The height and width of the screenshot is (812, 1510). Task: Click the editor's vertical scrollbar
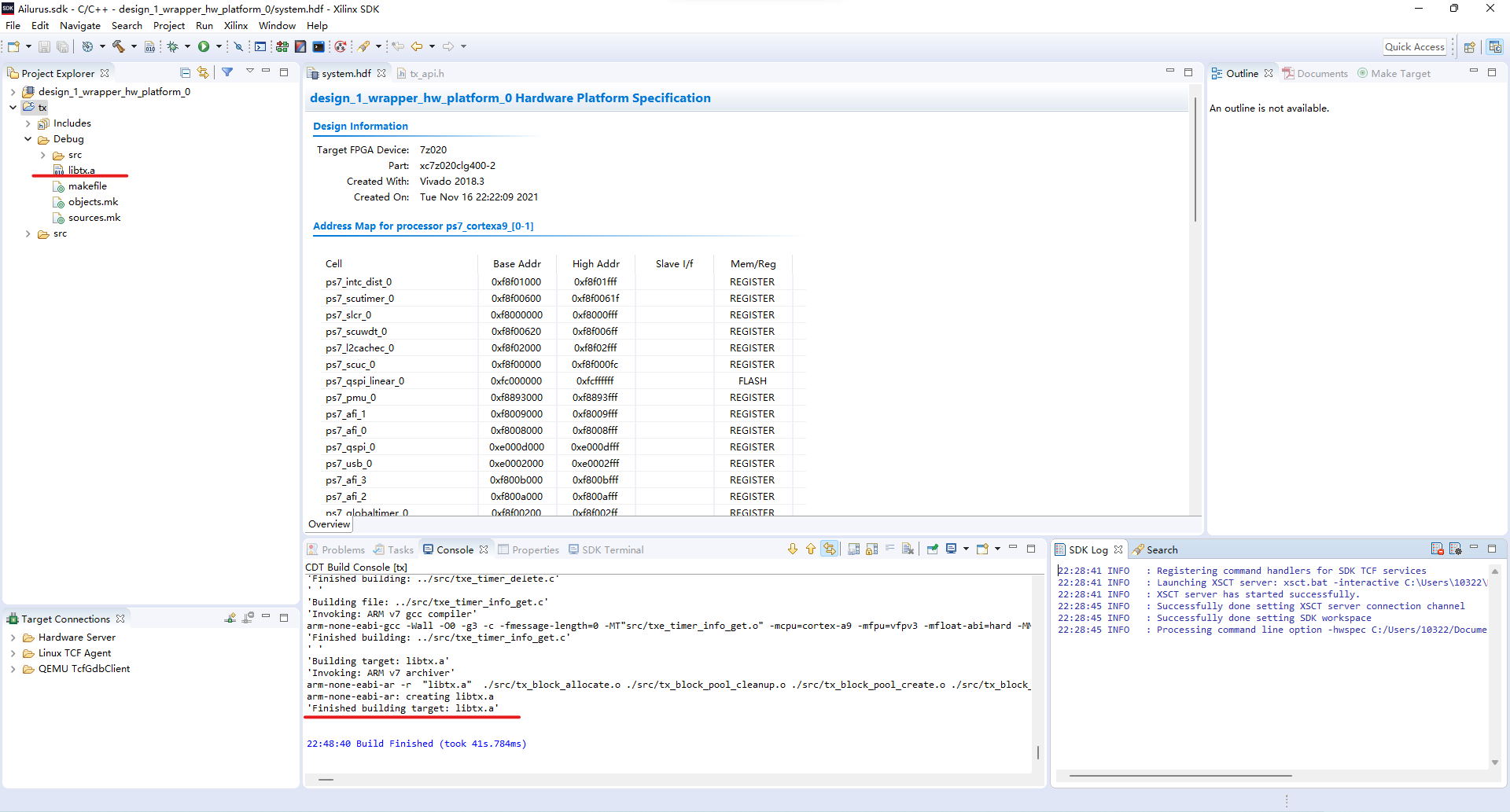pos(1195,157)
